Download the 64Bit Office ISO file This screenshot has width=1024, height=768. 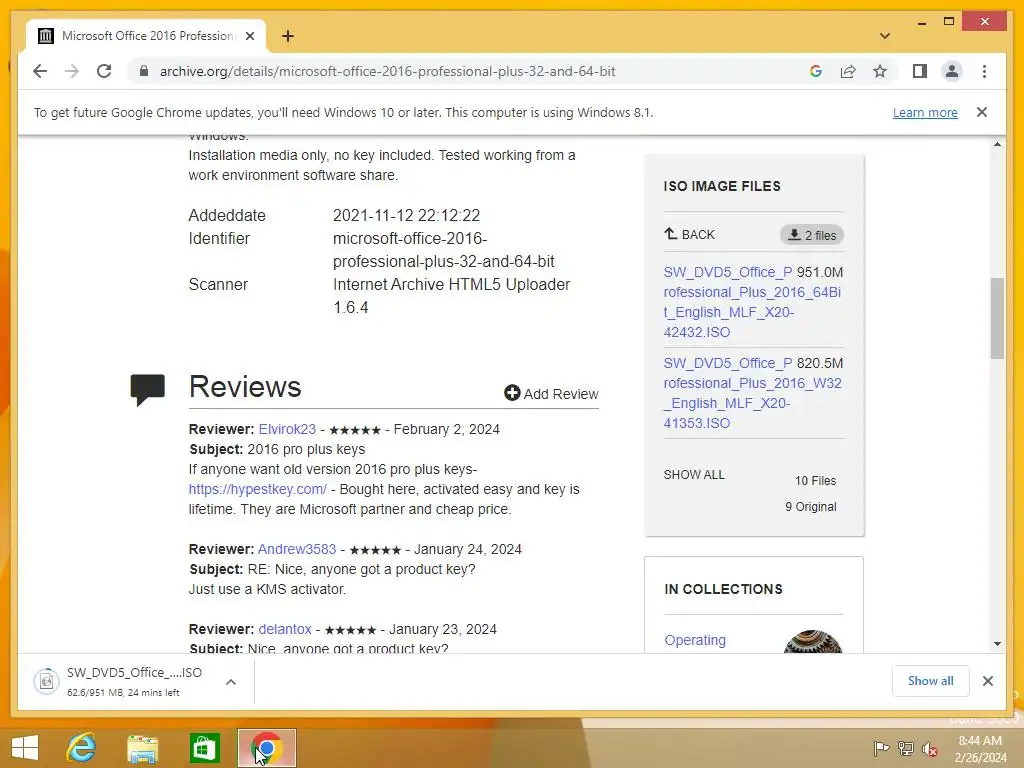coord(752,302)
